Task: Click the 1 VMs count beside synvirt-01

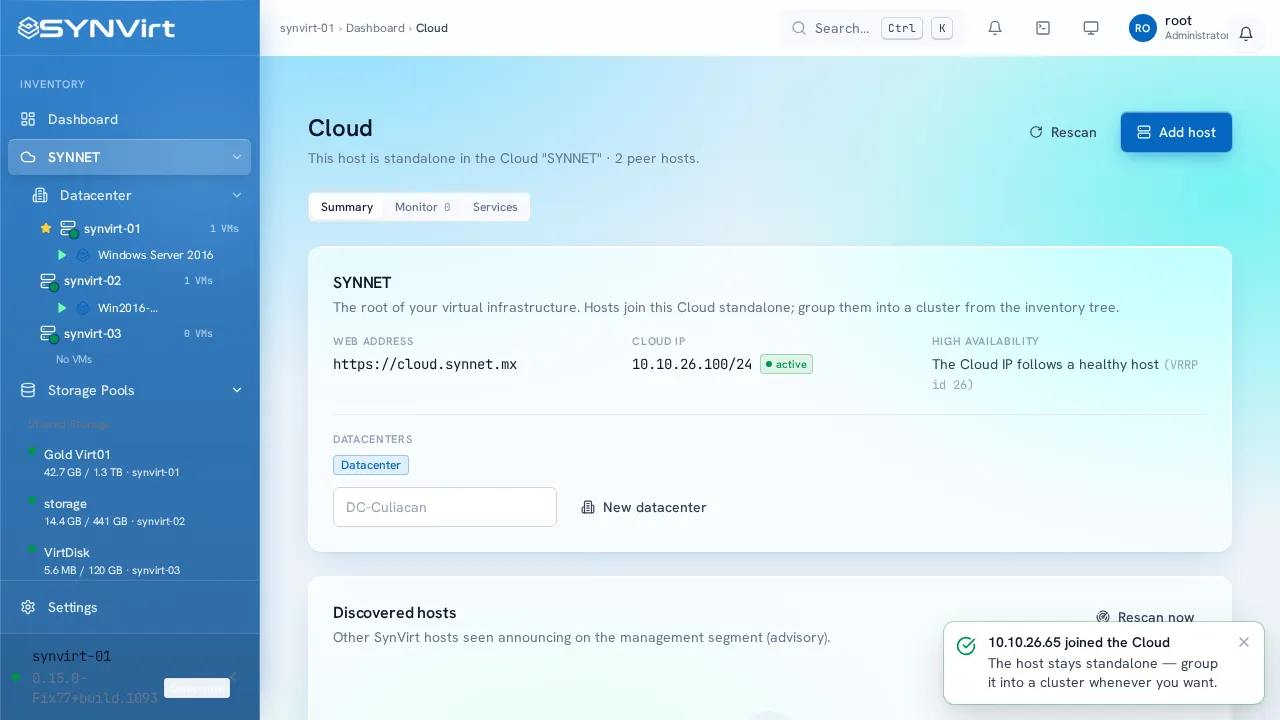Action: (x=224, y=229)
